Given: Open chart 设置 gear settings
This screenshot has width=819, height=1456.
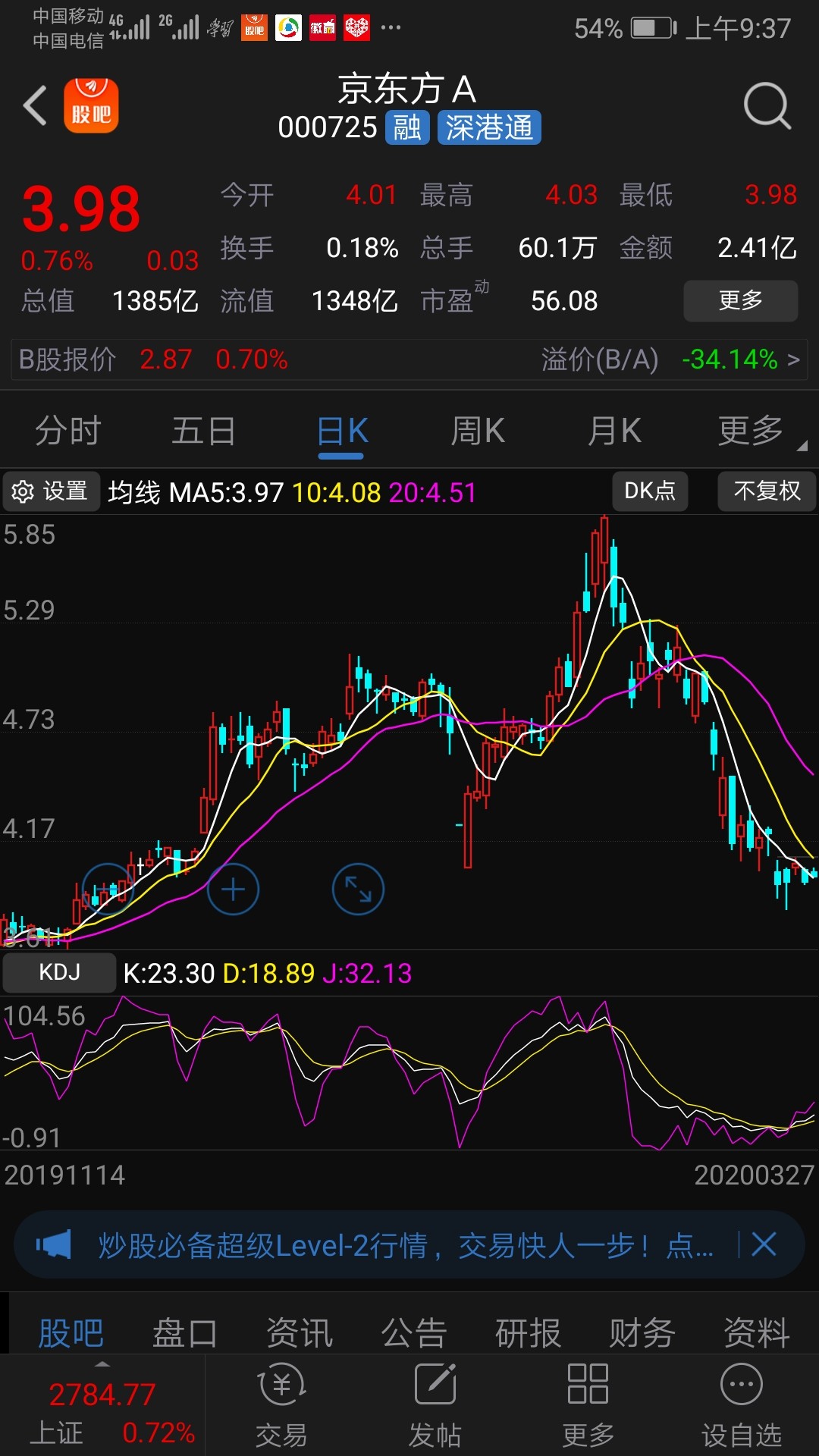Looking at the screenshot, I should click(x=51, y=491).
